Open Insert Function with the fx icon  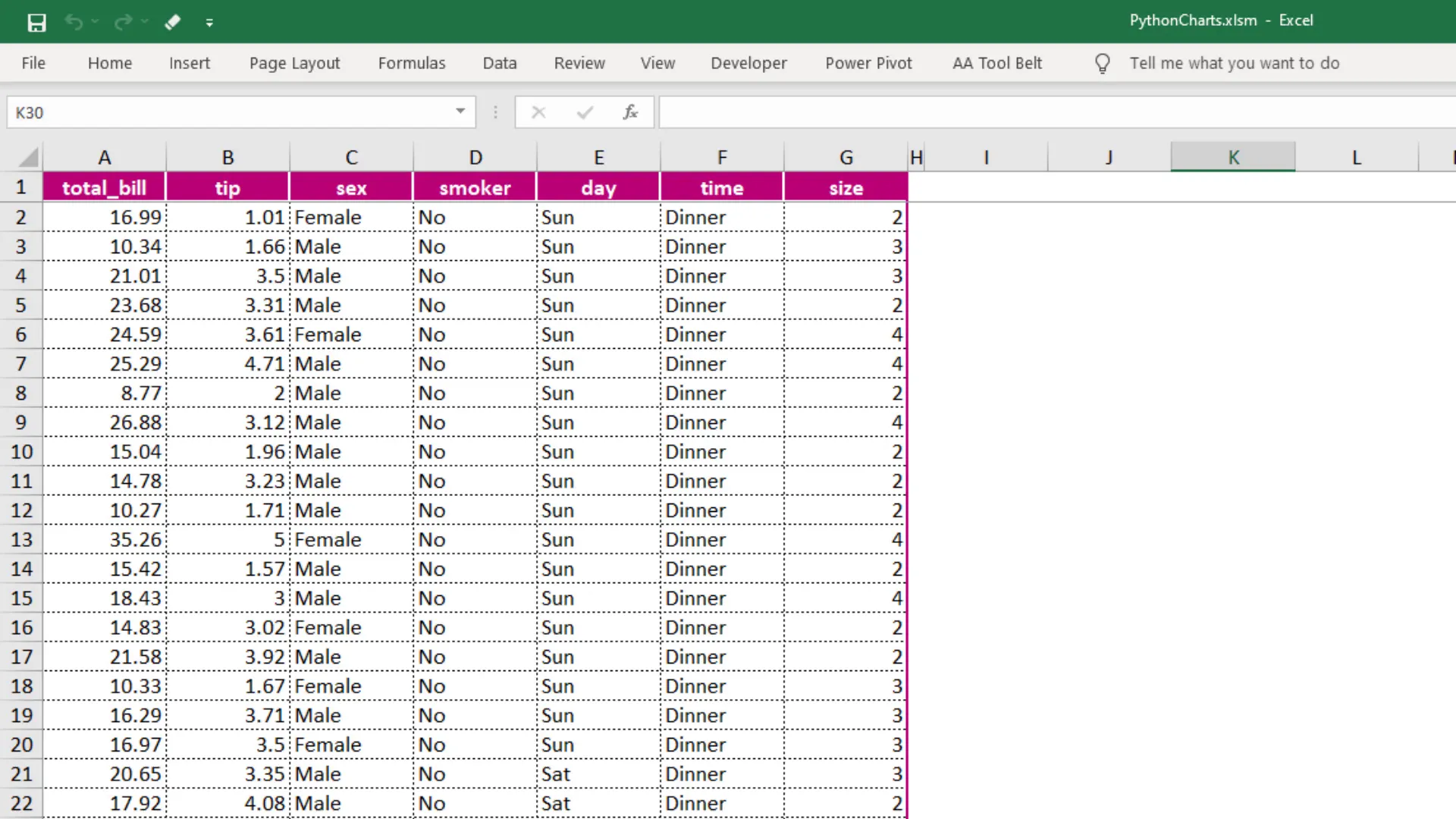pyautogui.click(x=630, y=111)
